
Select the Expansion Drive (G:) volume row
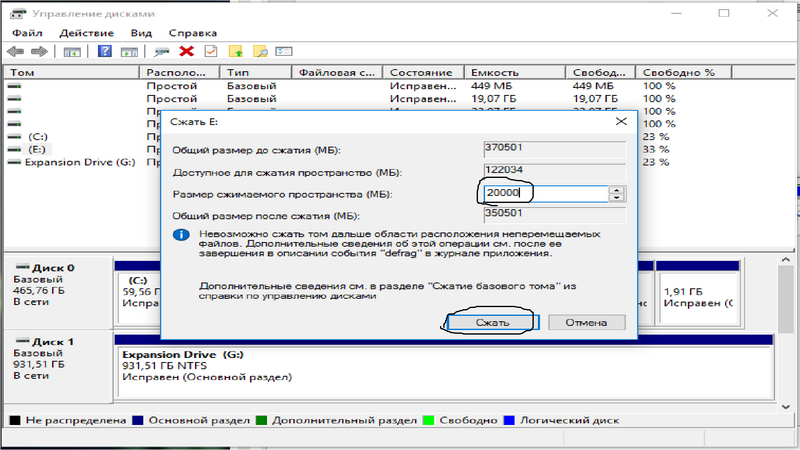[80, 162]
